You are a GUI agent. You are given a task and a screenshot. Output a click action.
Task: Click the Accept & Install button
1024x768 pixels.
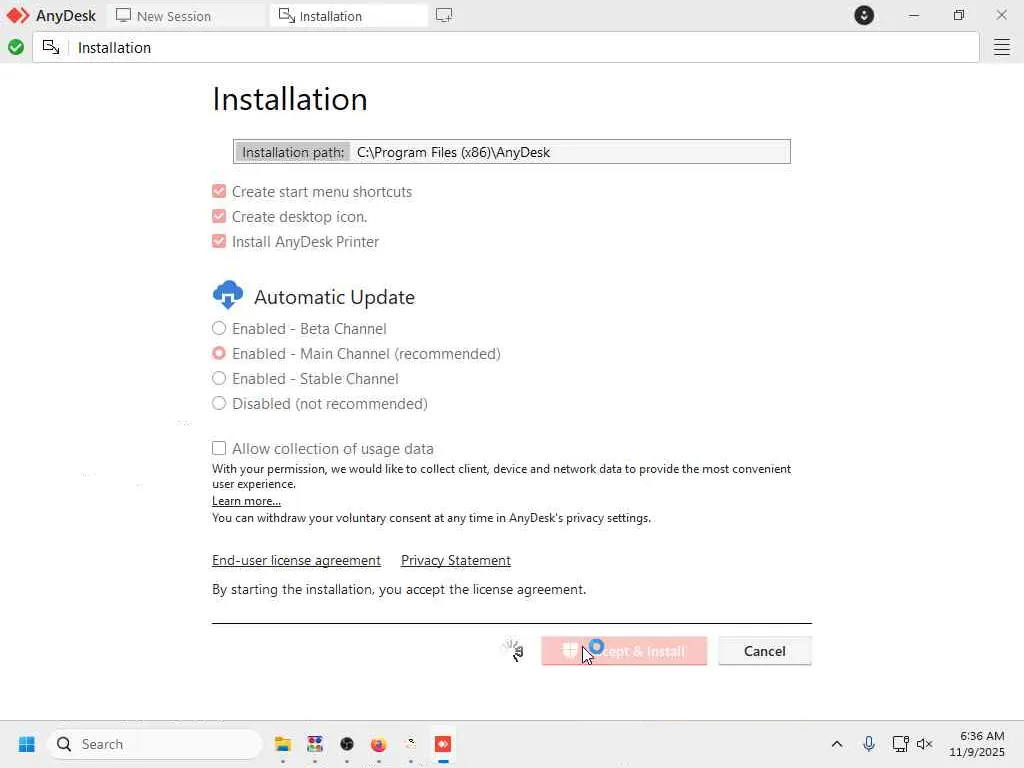[x=624, y=651]
